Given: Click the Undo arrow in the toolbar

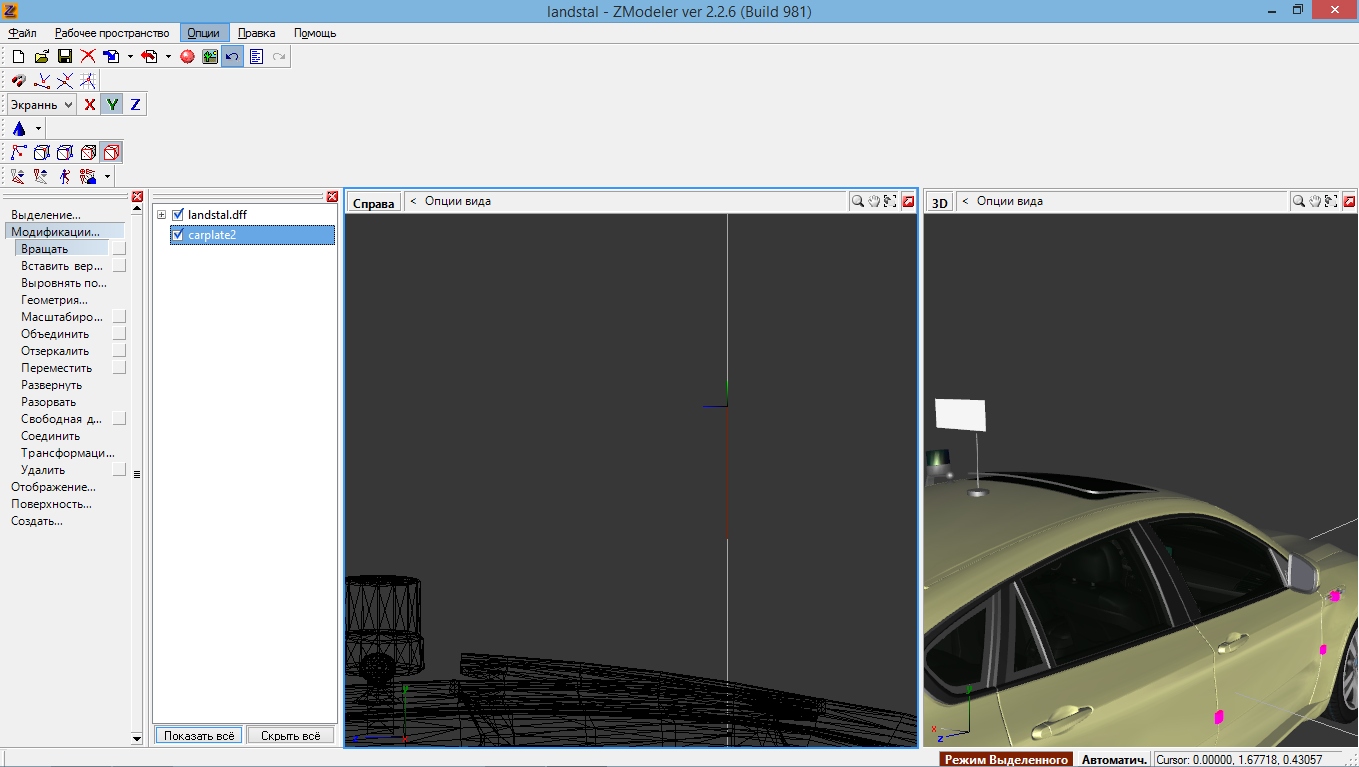Looking at the screenshot, I should click(232, 57).
